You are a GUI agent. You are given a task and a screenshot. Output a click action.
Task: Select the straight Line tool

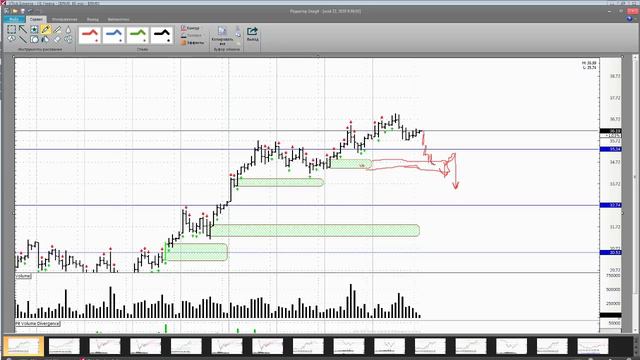coord(23,39)
